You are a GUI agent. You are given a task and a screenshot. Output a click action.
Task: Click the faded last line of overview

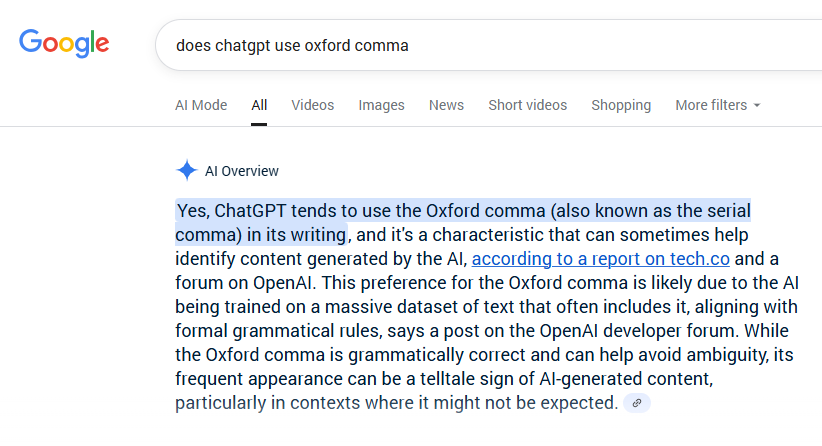tap(396, 403)
